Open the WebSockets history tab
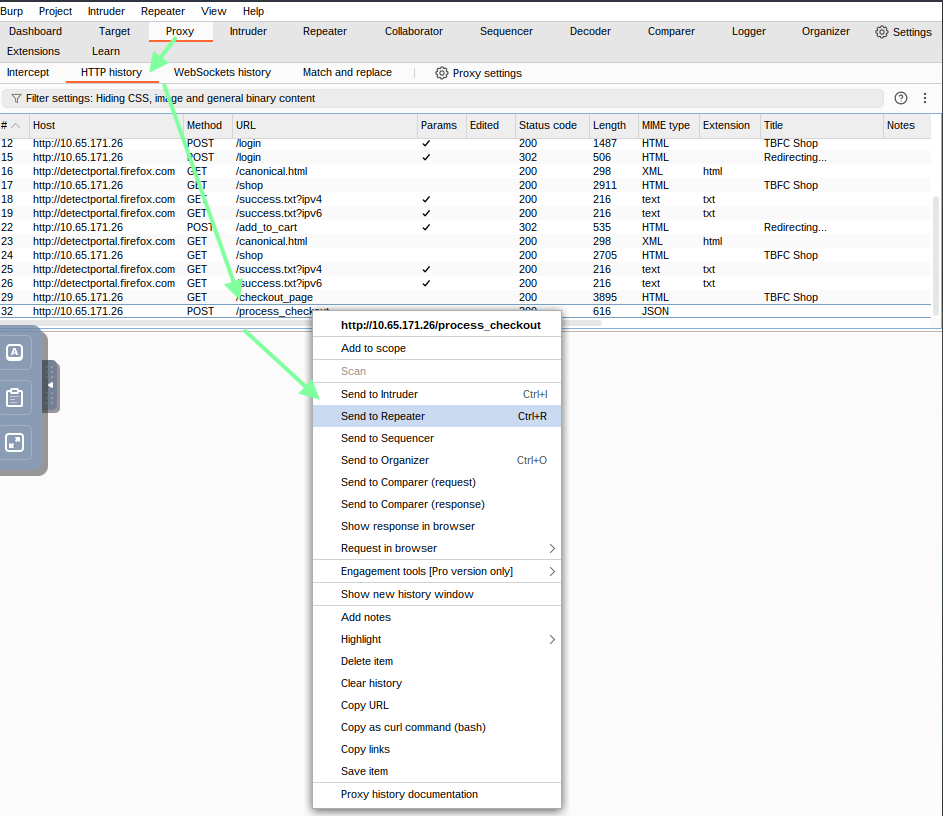Screen dimensions: 943x816 pyautogui.click(x=222, y=72)
